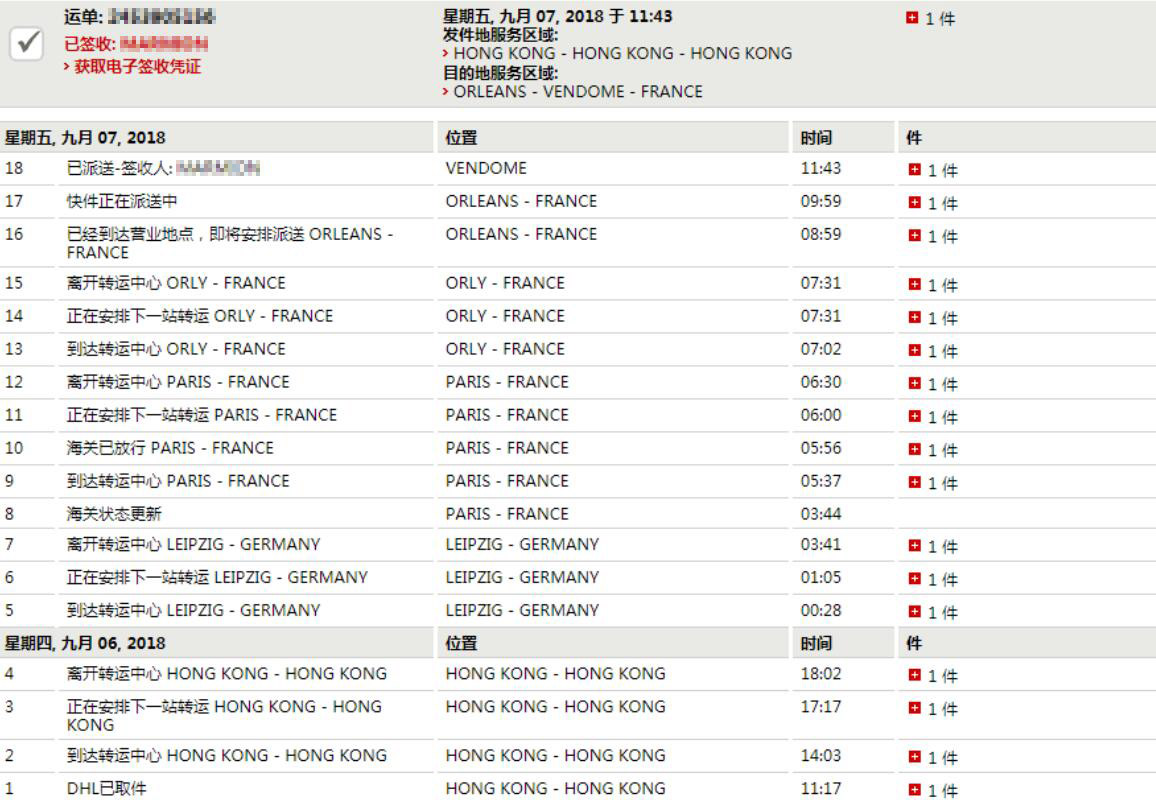Expand piece info for LEIPZIG departure 03:41

click(x=915, y=546)
